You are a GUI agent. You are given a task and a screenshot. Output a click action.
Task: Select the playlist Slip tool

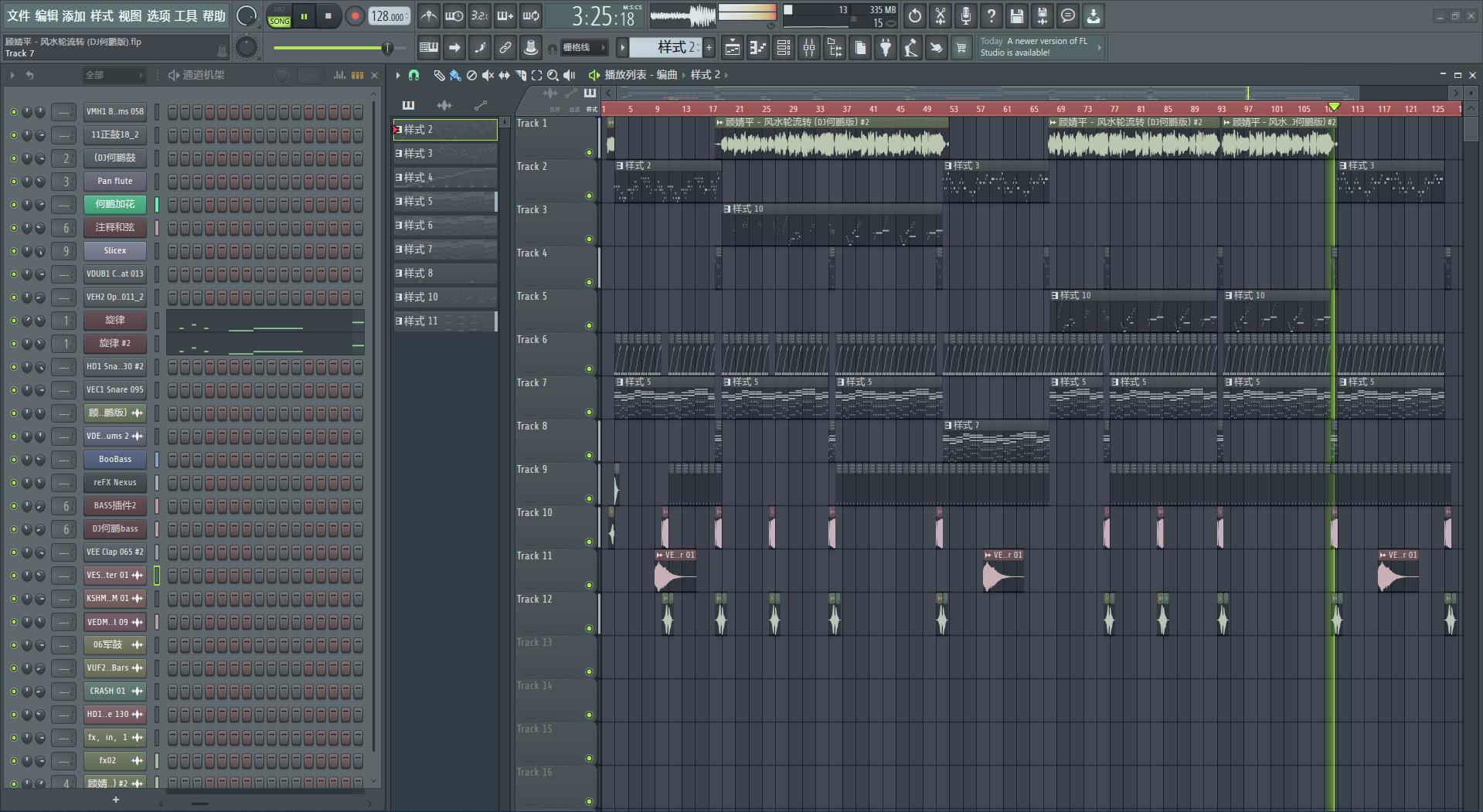pos(504,75)
